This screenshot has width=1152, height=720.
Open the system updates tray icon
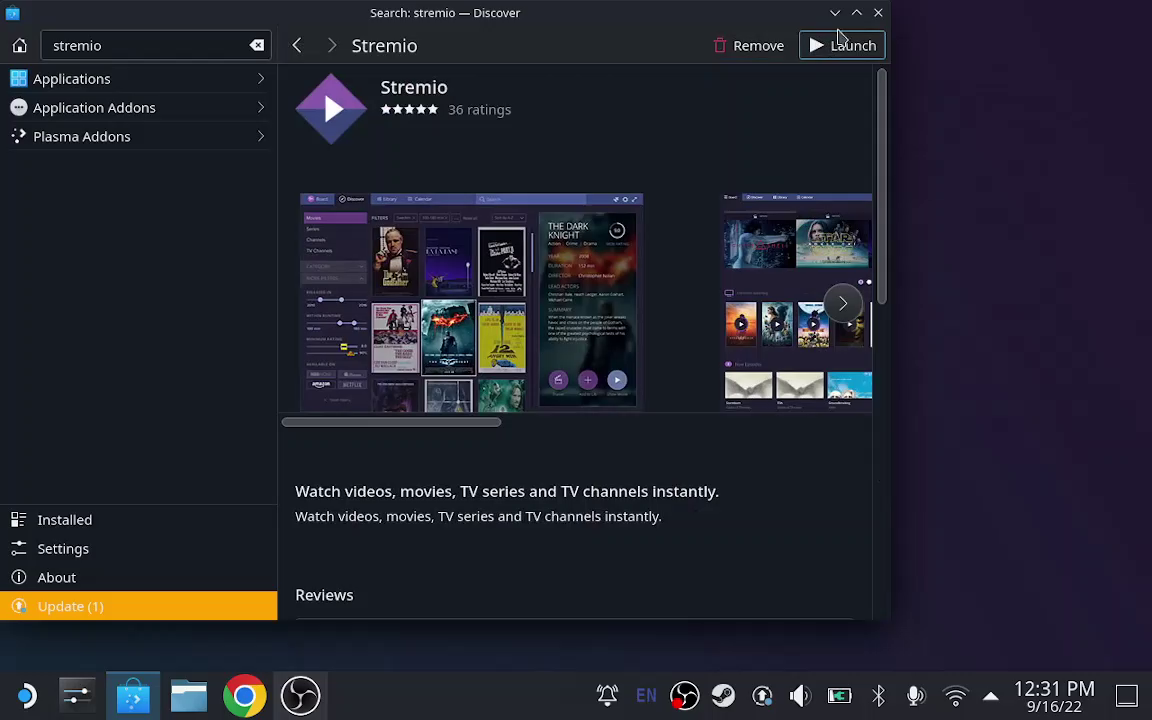click(762, 695)
